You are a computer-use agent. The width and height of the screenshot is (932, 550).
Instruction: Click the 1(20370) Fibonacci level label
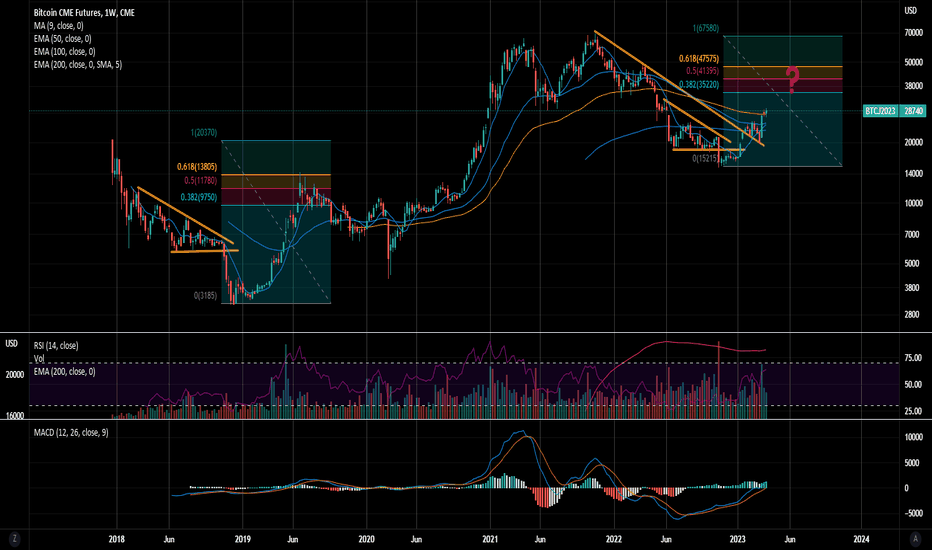pyautogui.click(x=203, y=133)
